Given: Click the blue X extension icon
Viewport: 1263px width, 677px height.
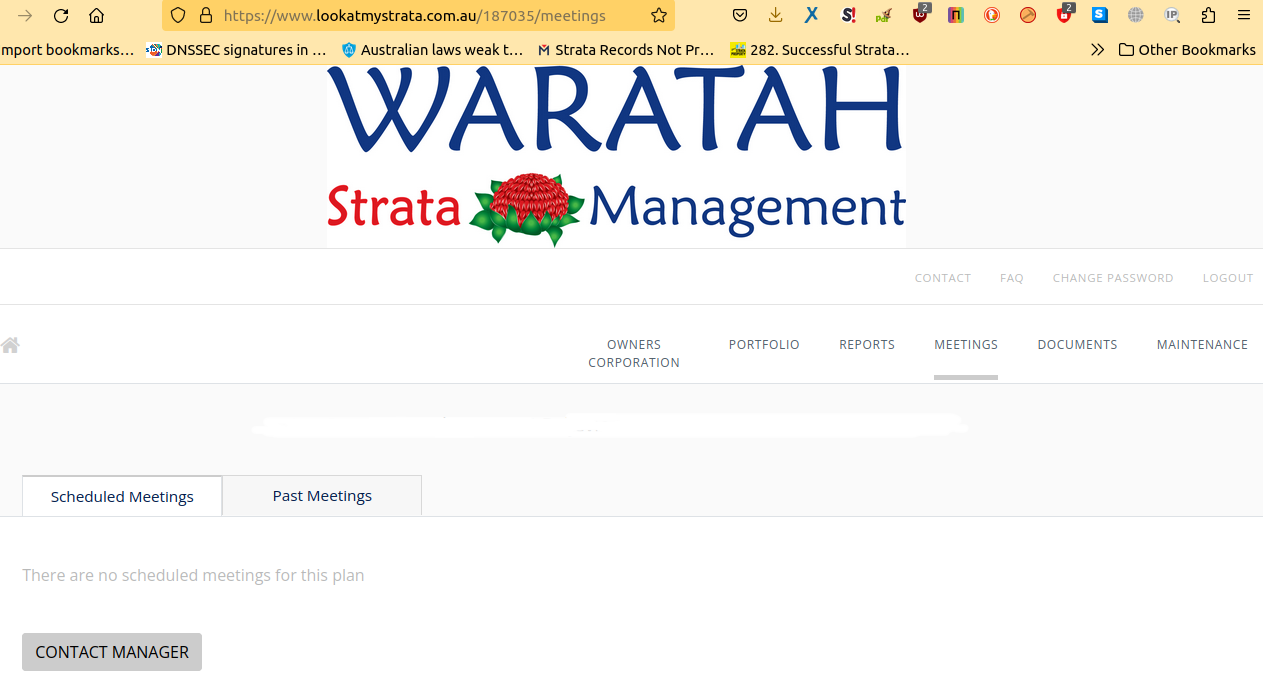Looking at the screenshot, I should tap(812, 16).
